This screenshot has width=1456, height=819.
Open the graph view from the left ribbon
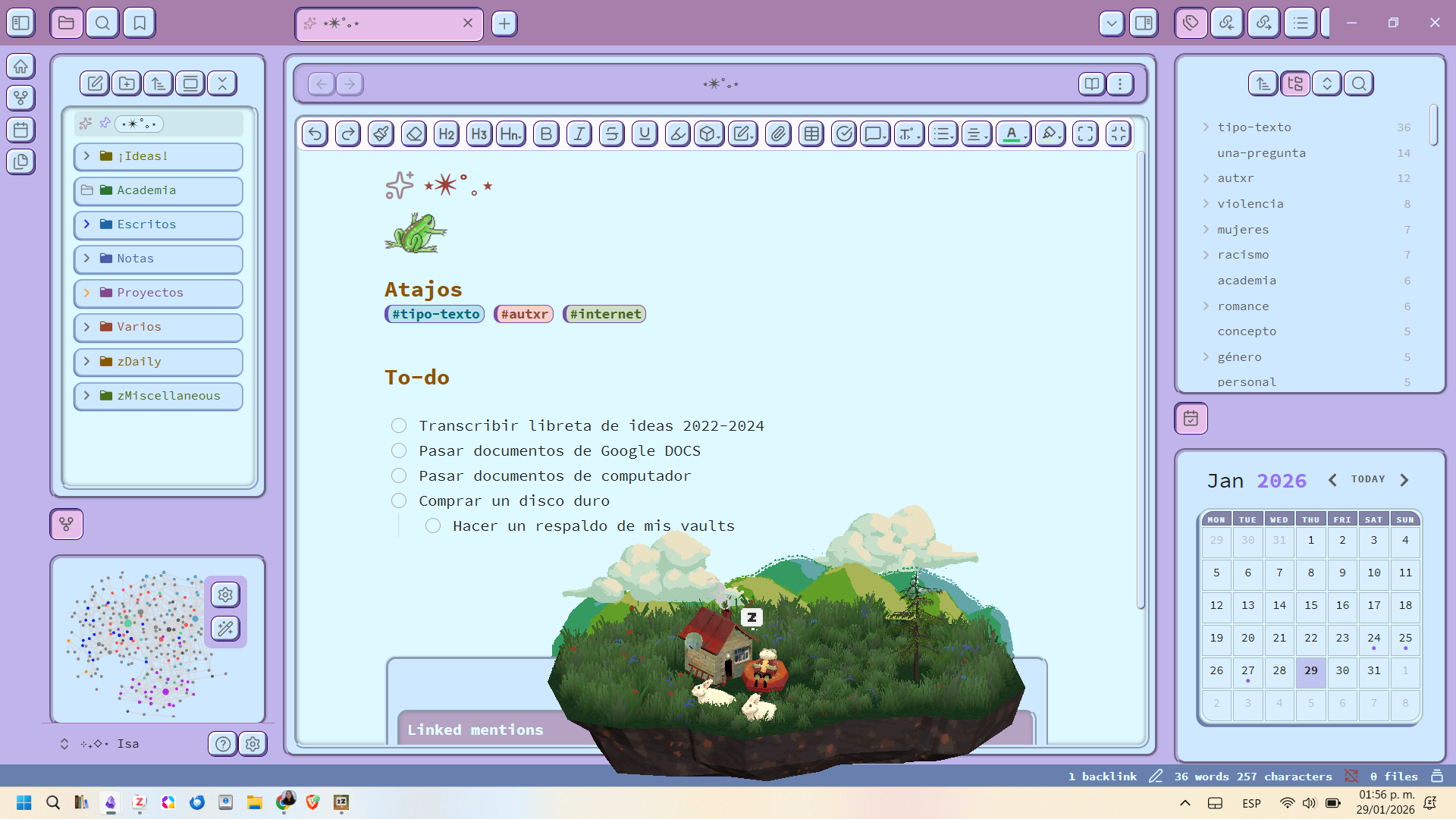[20, 98]
